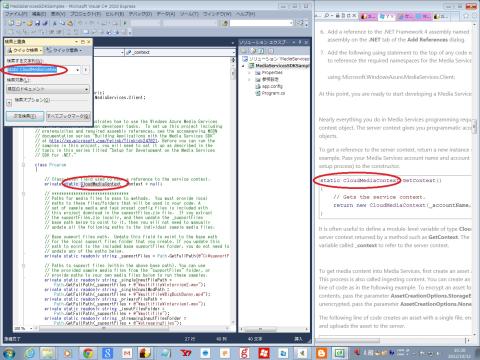The height and width of the screenshot is (360, 480).
Task: Open the デバッグ(D) menu
Action: click(140, 14)
